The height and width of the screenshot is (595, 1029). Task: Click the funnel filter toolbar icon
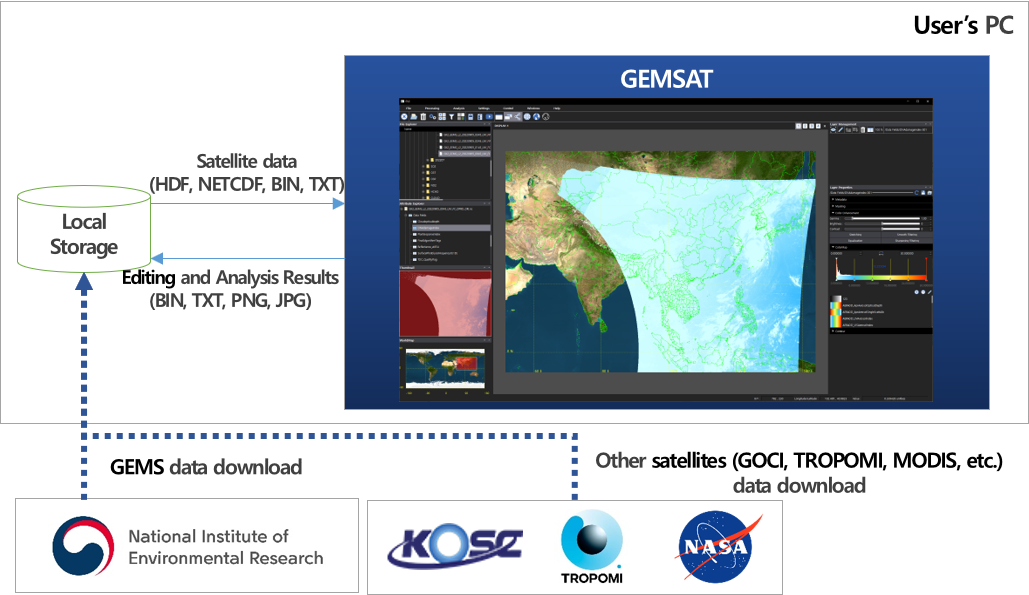452,117
